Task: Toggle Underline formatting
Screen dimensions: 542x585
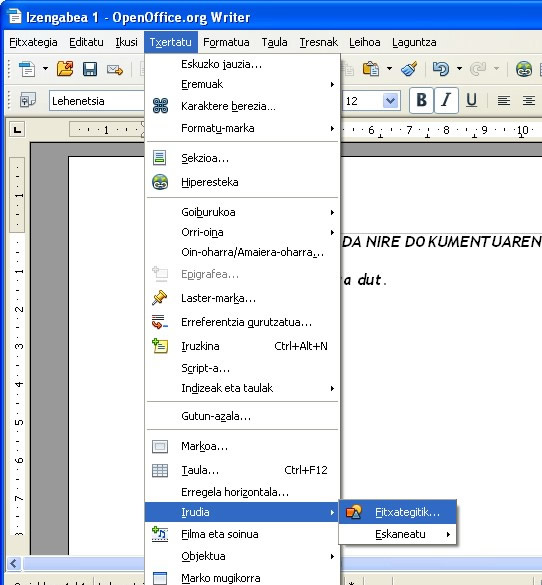Action: [471, 100]
